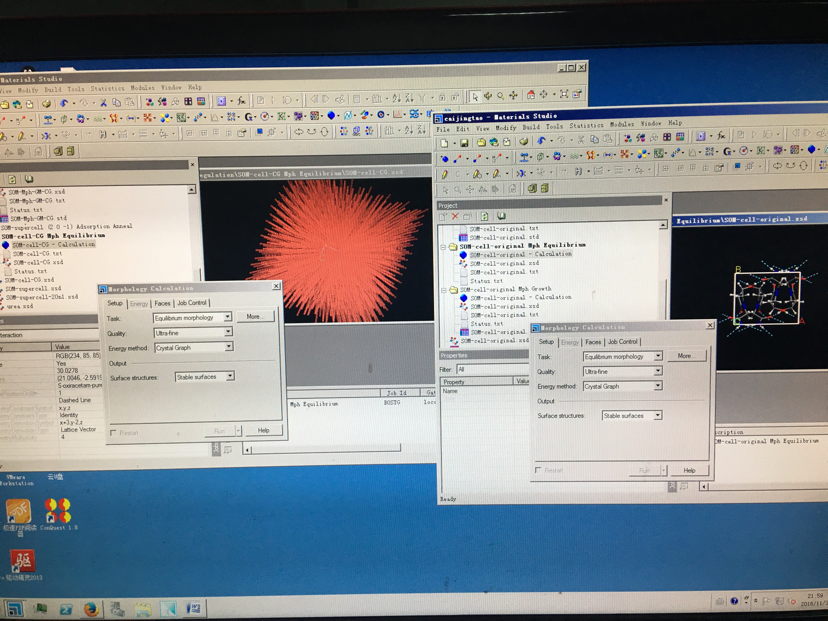Click blue Morphology gem icon in right toolbar
Image resolution: width=828 pixels, height=621 pixels.
(x=811, y=150)
